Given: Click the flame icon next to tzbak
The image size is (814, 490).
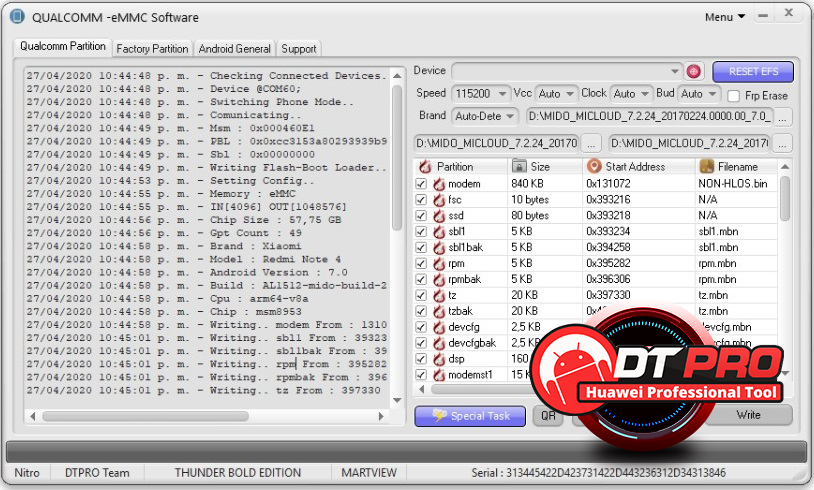Looking at the screenshot, I should click(x=439, y=311).
